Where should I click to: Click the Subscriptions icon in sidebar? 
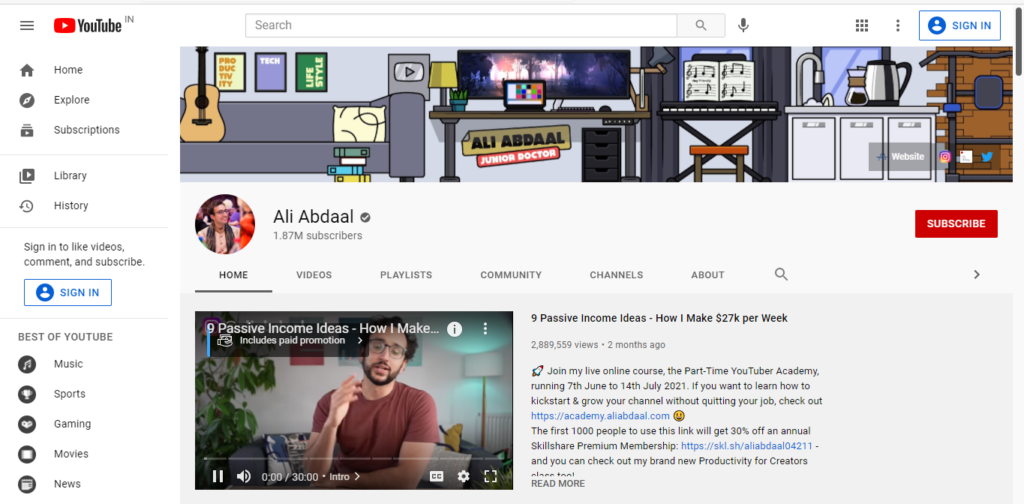(27, 130)
